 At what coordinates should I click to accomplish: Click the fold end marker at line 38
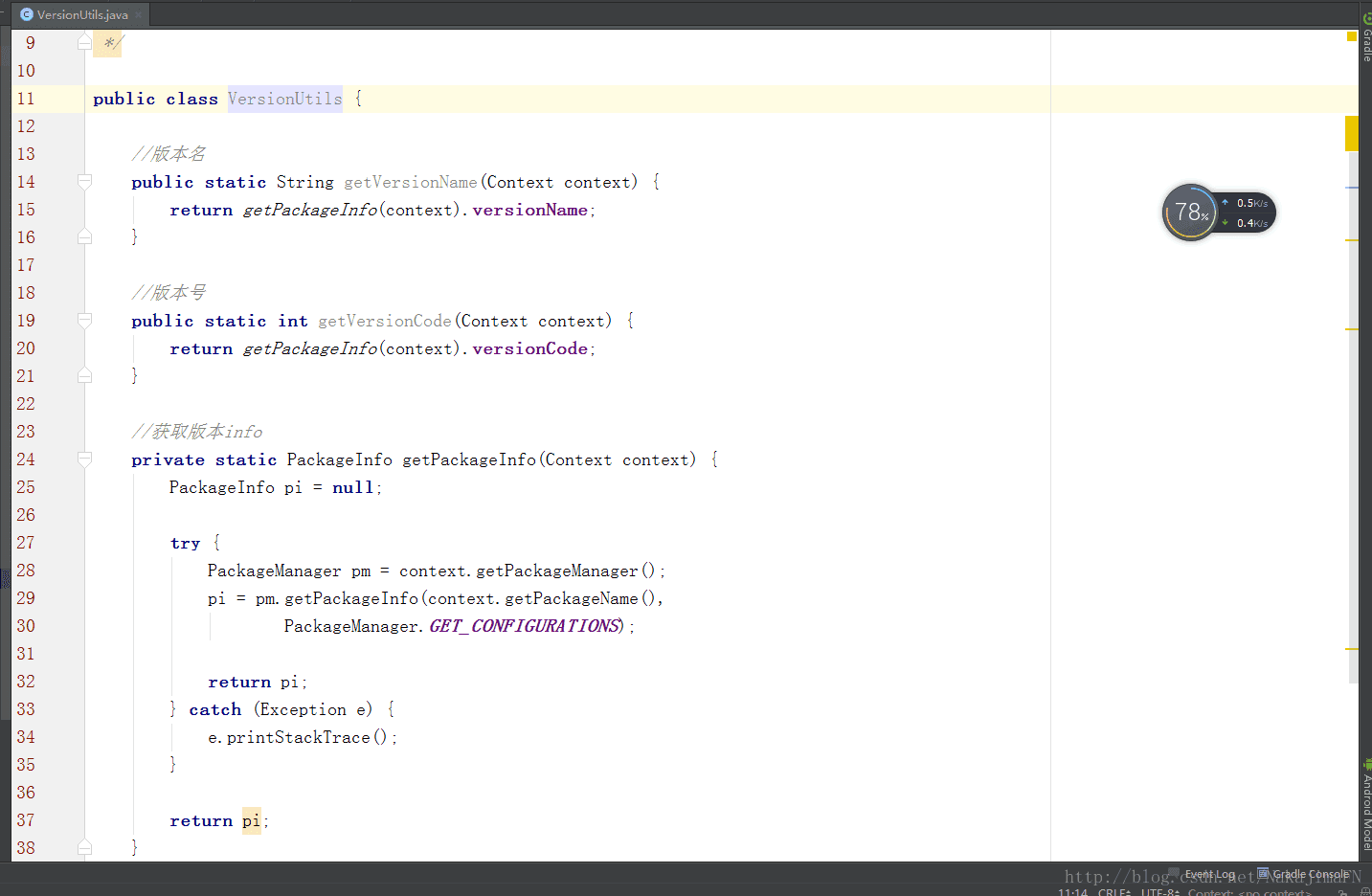pyautogui.click(x=84, y=847)
